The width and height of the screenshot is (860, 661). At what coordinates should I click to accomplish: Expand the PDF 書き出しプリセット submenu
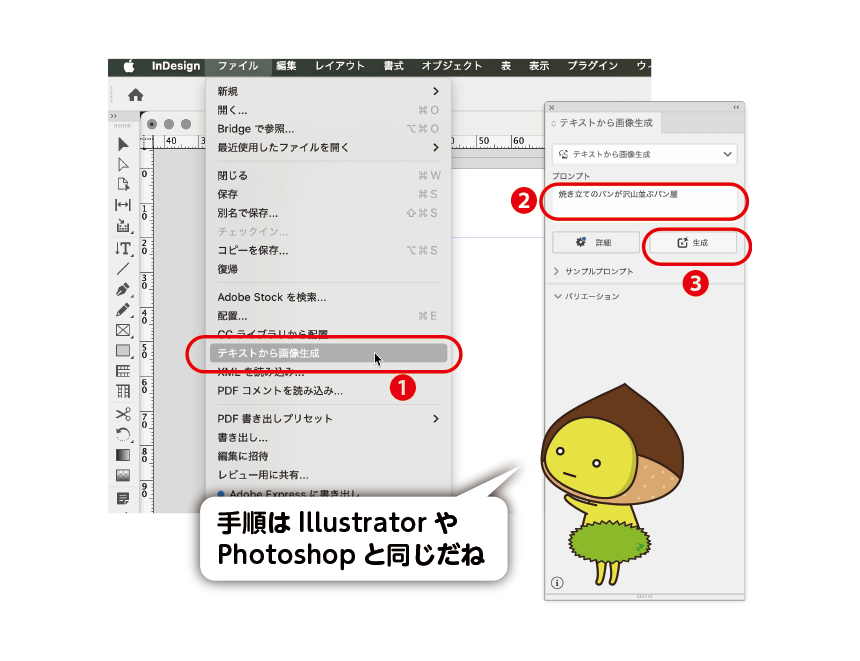(329, 419)
